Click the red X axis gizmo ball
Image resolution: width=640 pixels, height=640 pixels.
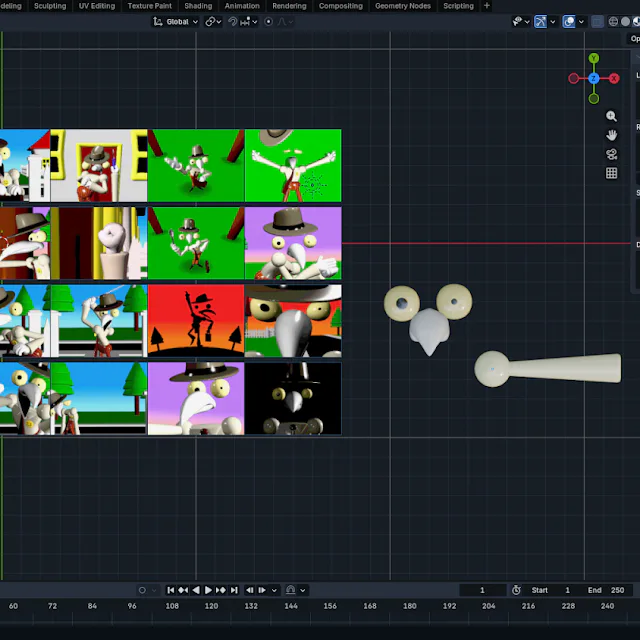click(x=614, y=78)
